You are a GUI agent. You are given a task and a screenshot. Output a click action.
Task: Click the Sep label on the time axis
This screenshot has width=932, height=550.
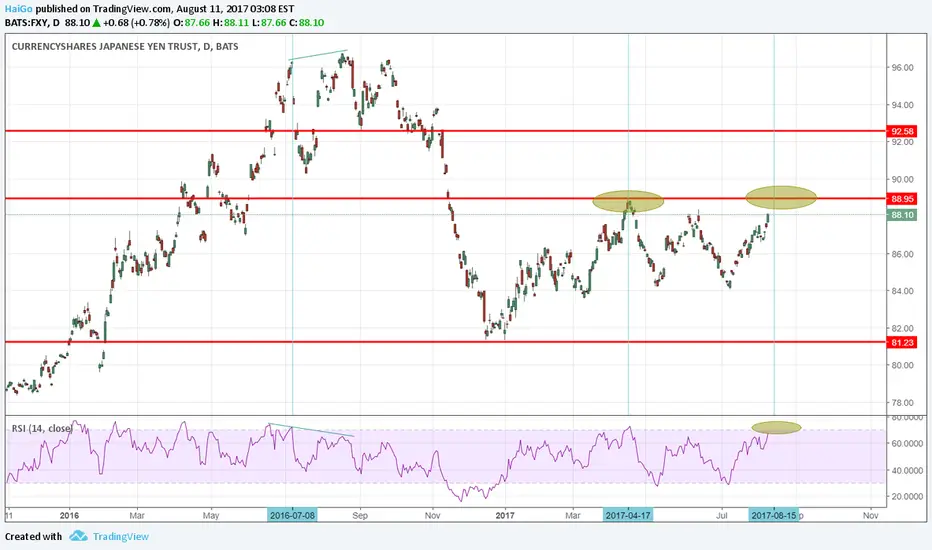click(x=360, y=516)
